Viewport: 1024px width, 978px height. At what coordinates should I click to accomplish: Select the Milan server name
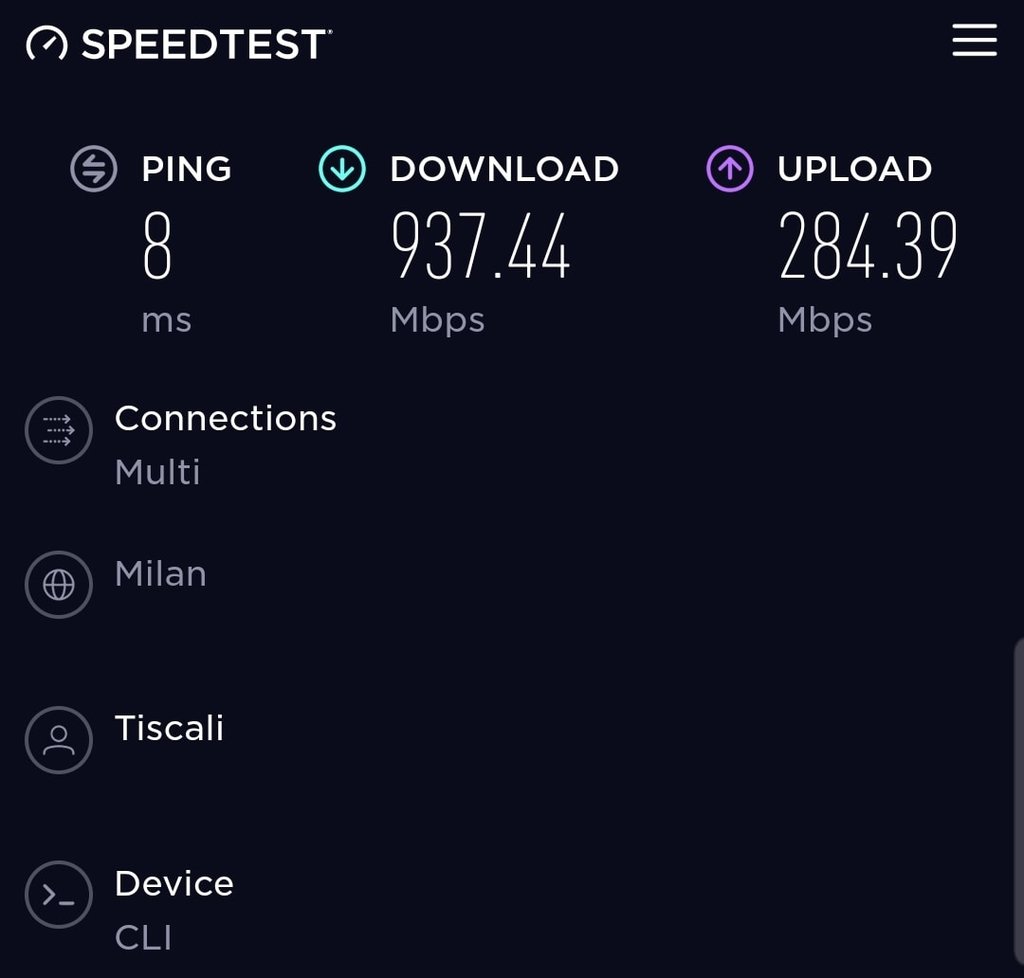click(160, 574)
